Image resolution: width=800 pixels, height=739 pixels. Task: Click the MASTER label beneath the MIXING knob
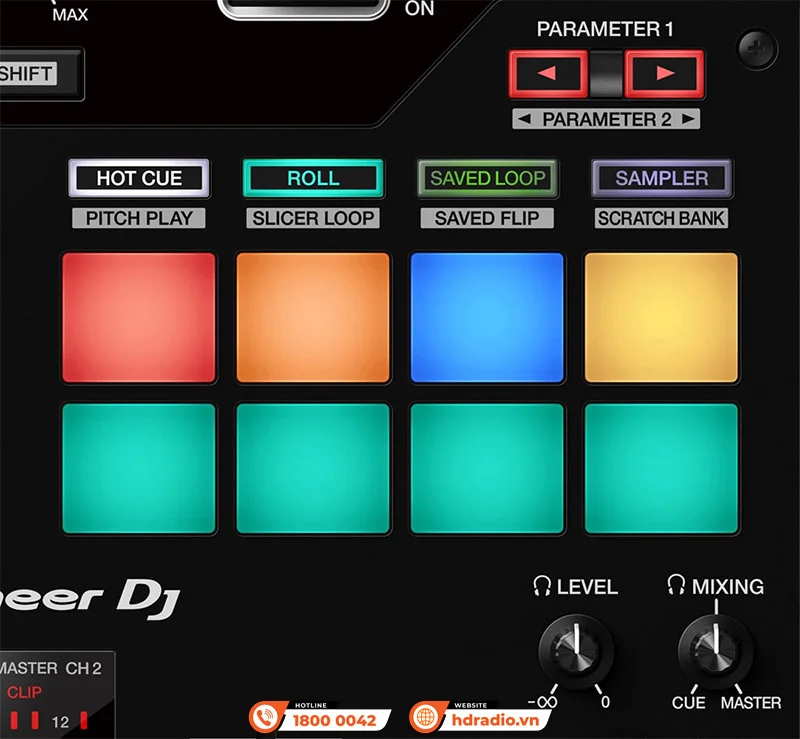click(751, 703)
